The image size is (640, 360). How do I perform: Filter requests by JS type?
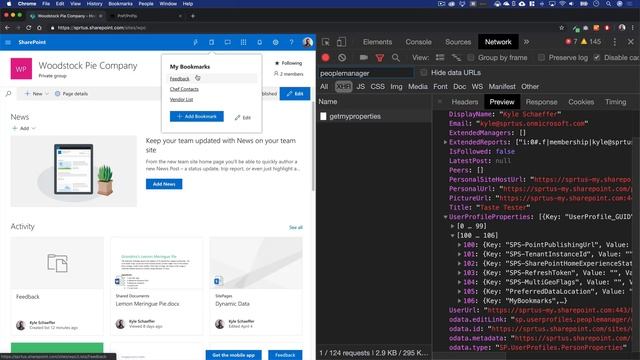point(360,87)
